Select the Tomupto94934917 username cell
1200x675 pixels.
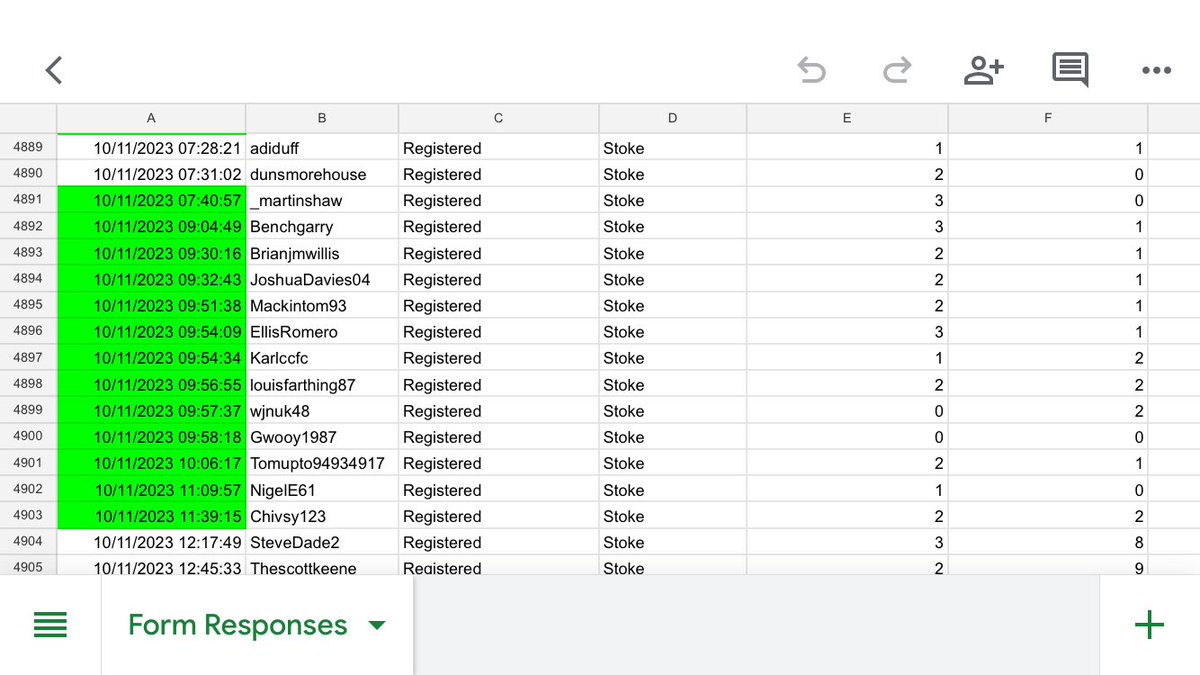tap(322, 463)
